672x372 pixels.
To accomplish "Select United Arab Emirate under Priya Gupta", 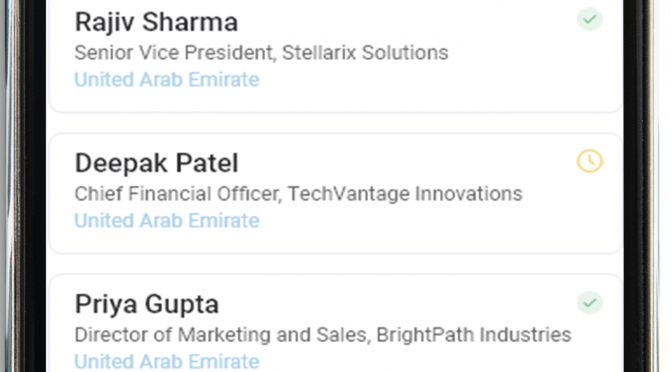I will tap(167, 362).
